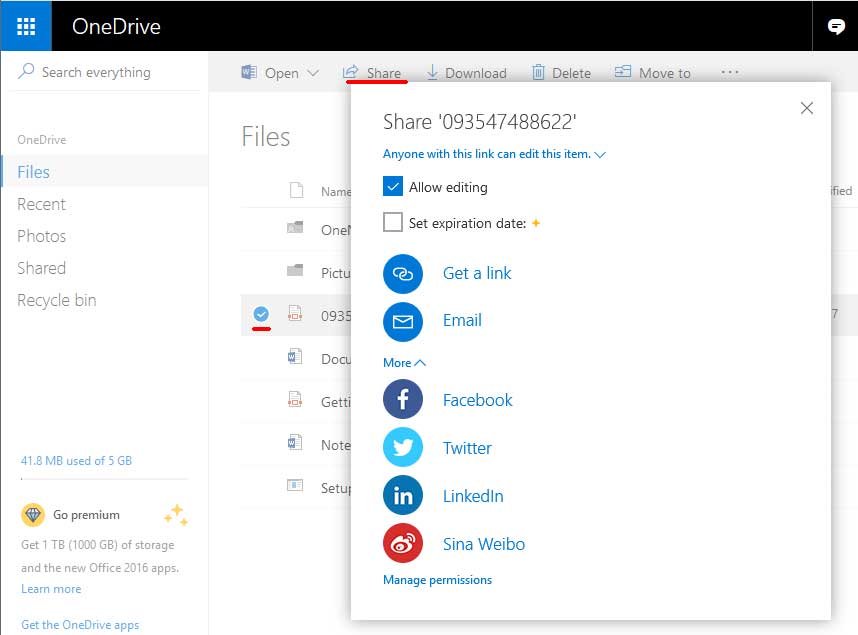This screenshot has width=858, height=635.
Task: Click the Learn more link
Action: [x=51, y=589]
